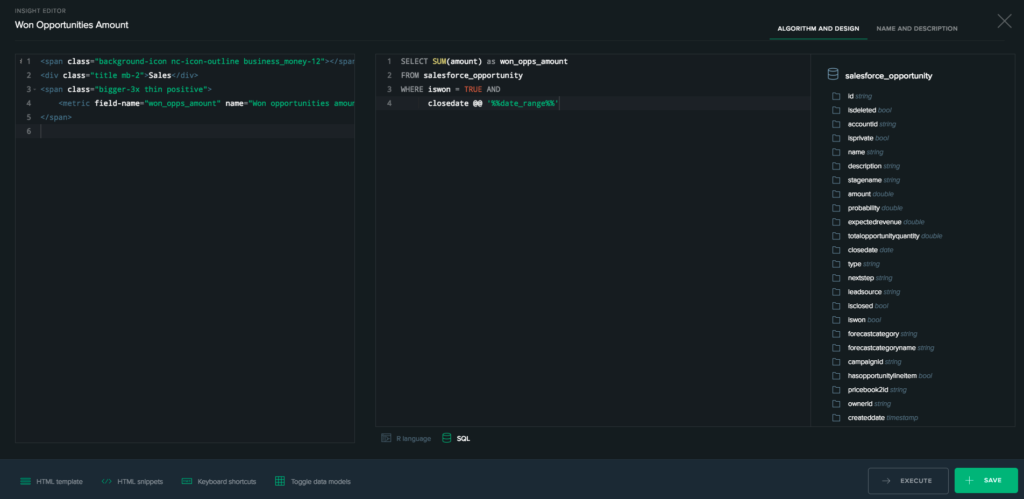The image size is (1024, 499).
Task: Click folder icon next to id field
Action: (x=836, y=96)
